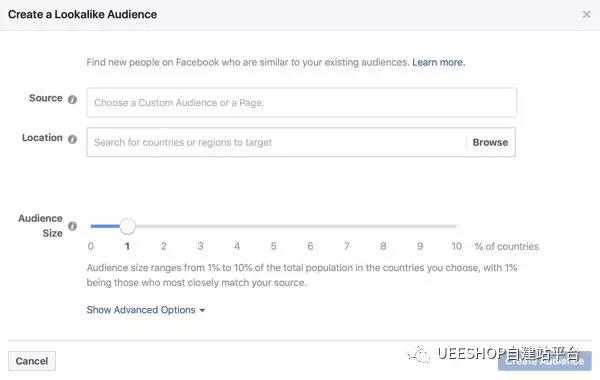600x380 pixels.
Task: Set audience size slider to 10
Action: tap(456, 226)
